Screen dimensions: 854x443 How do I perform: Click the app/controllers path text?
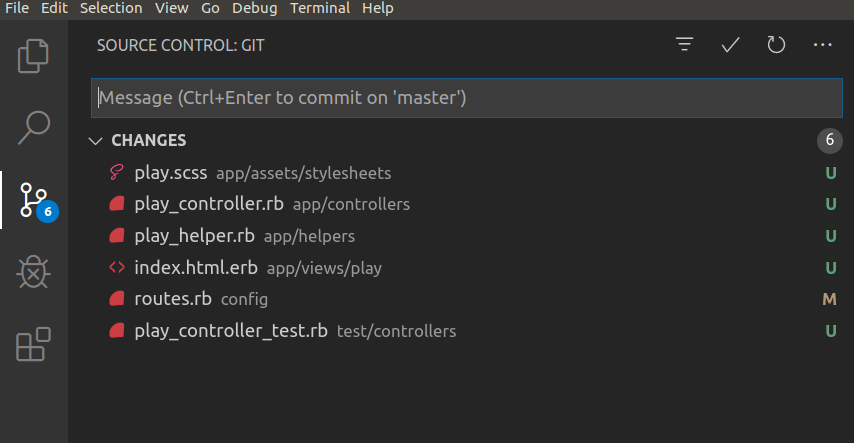coord(351,204)
